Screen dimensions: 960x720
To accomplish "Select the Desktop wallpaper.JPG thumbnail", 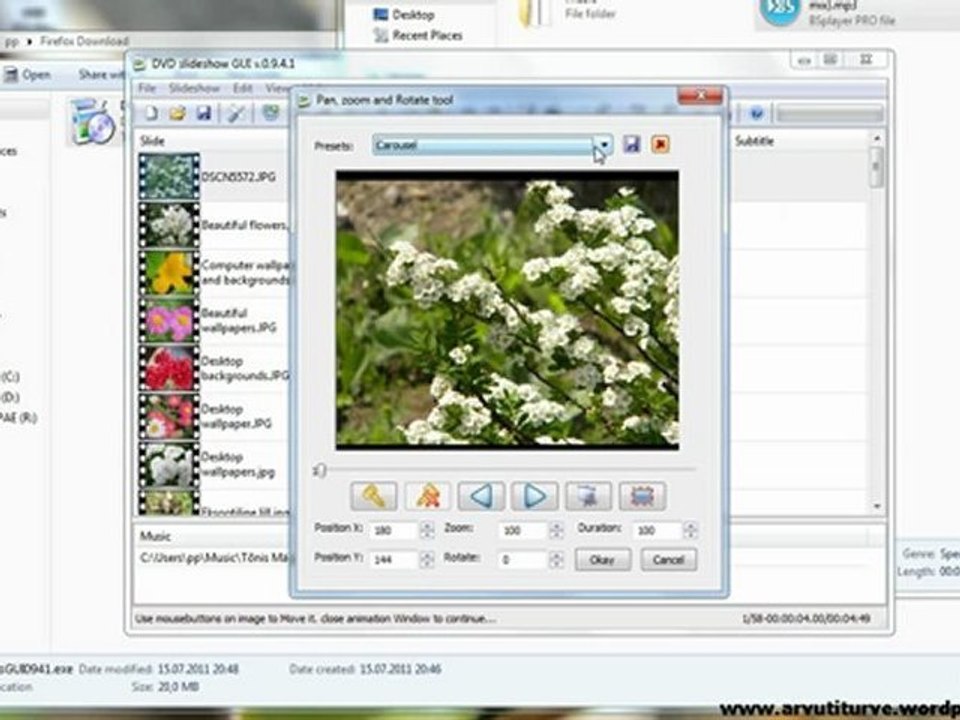I will point(169,417).
